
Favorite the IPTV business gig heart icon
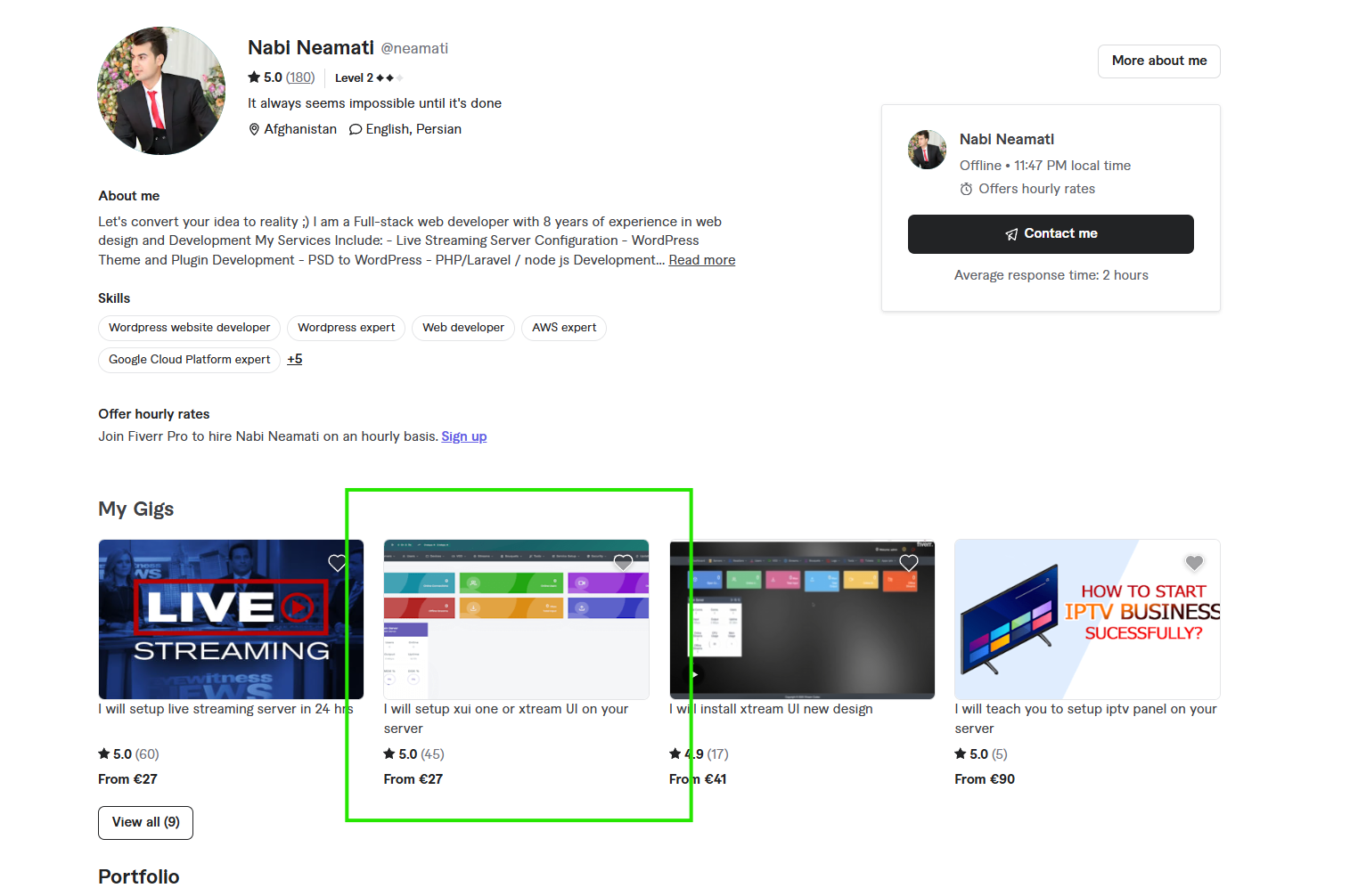[x=1194, y=563]
